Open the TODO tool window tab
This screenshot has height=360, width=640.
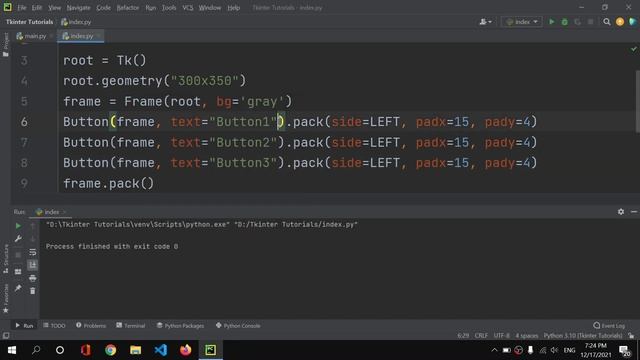(x=54, y=325)
